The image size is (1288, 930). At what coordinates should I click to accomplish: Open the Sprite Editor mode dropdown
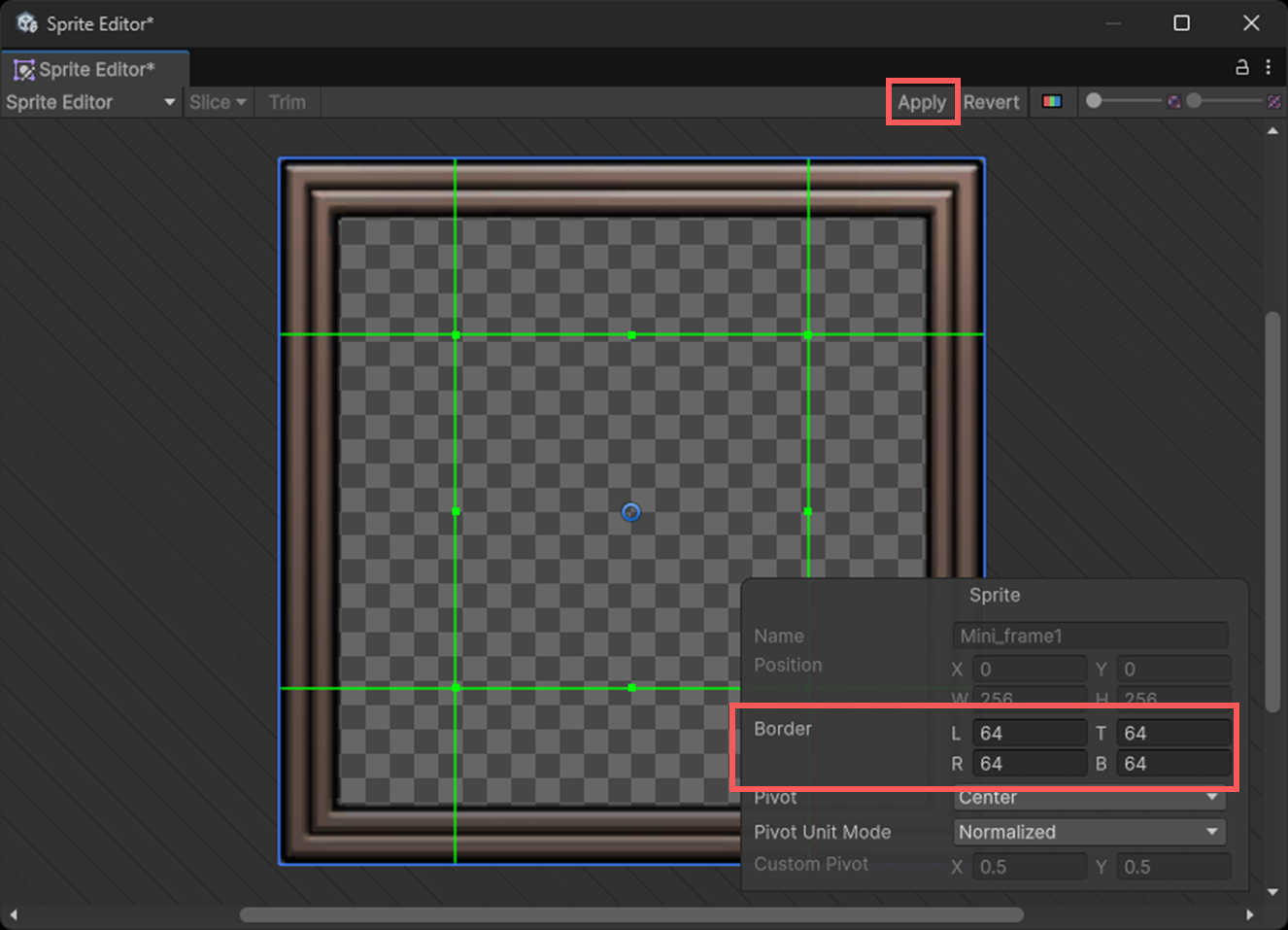pos(90,102)
